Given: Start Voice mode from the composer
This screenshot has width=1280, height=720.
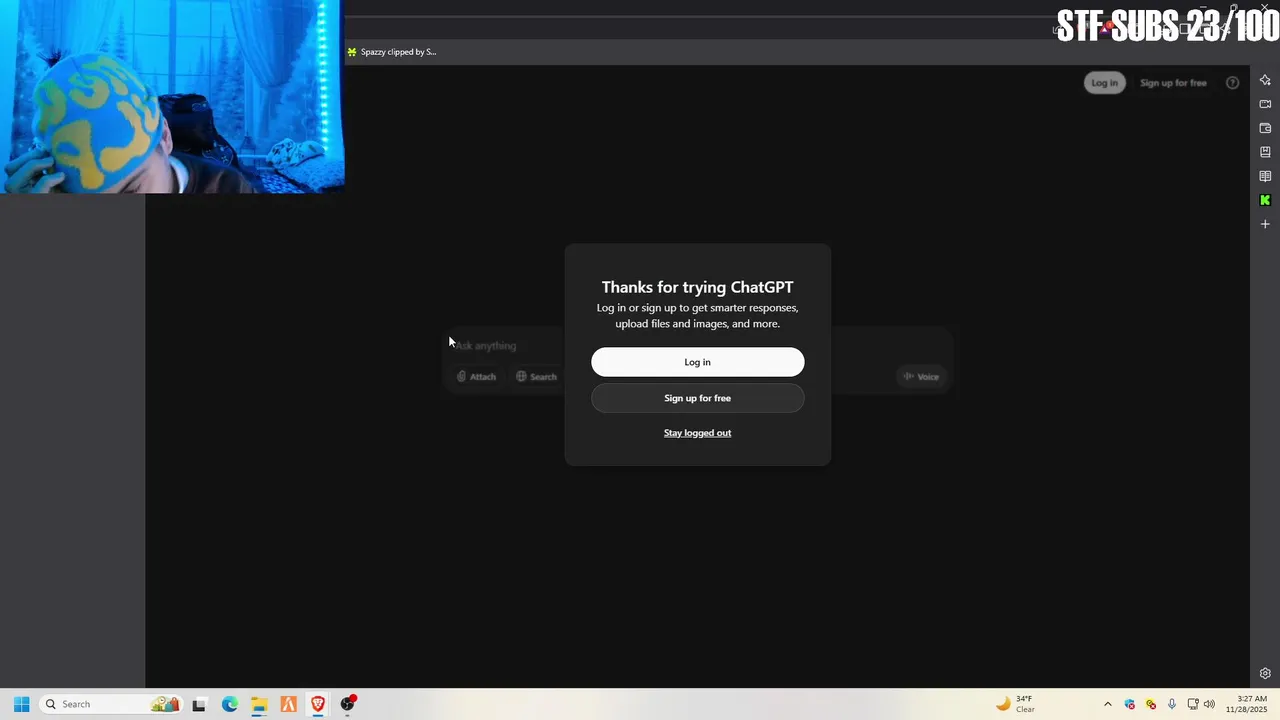Looking at the screenshot, I should point(920,377).
